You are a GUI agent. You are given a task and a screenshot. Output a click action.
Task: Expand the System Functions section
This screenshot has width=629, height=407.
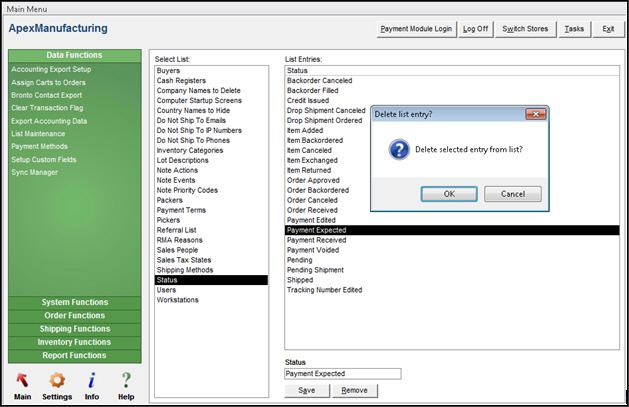[75, 302]
